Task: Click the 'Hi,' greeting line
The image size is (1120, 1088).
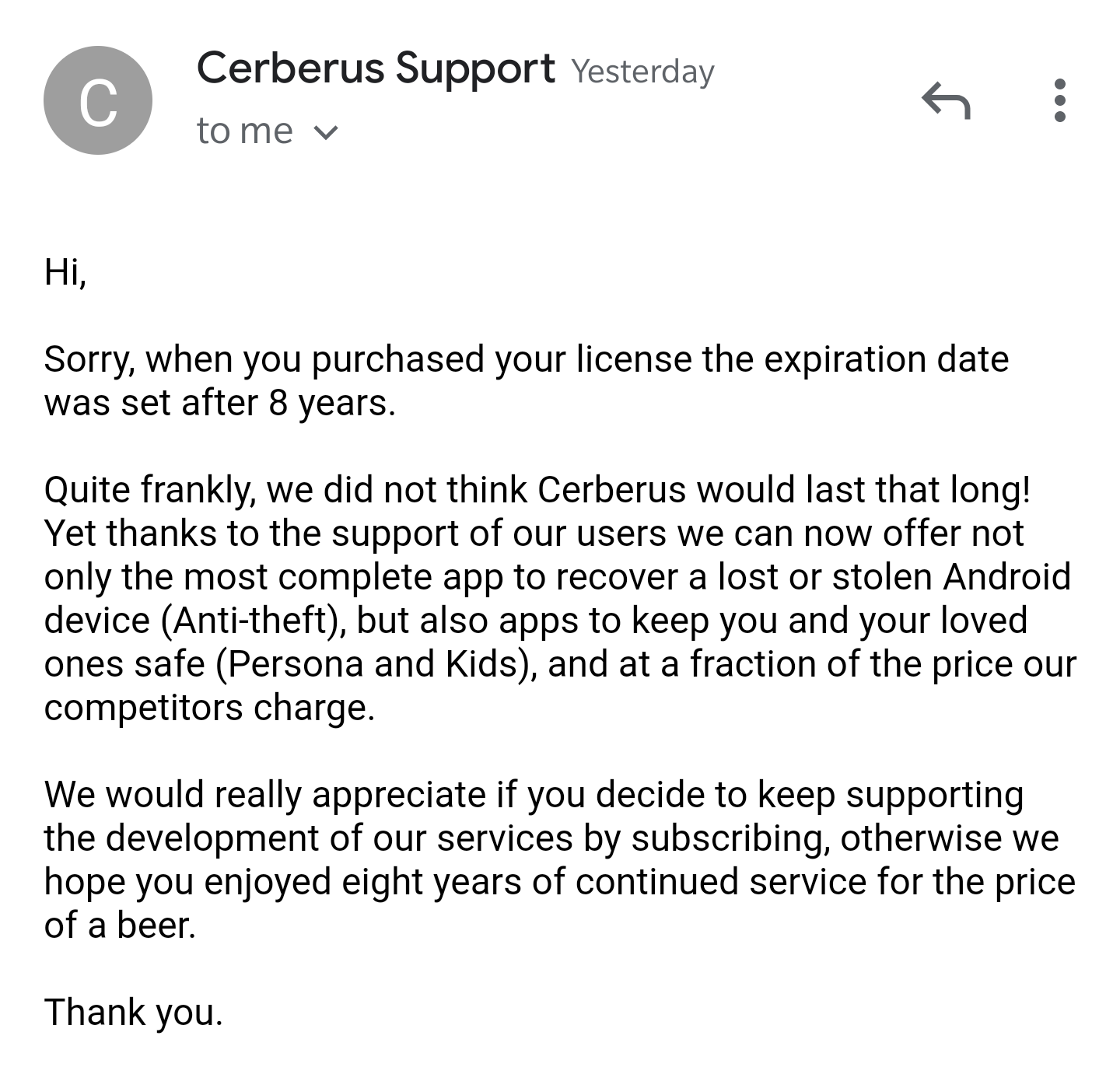Action: coord(65,272)
